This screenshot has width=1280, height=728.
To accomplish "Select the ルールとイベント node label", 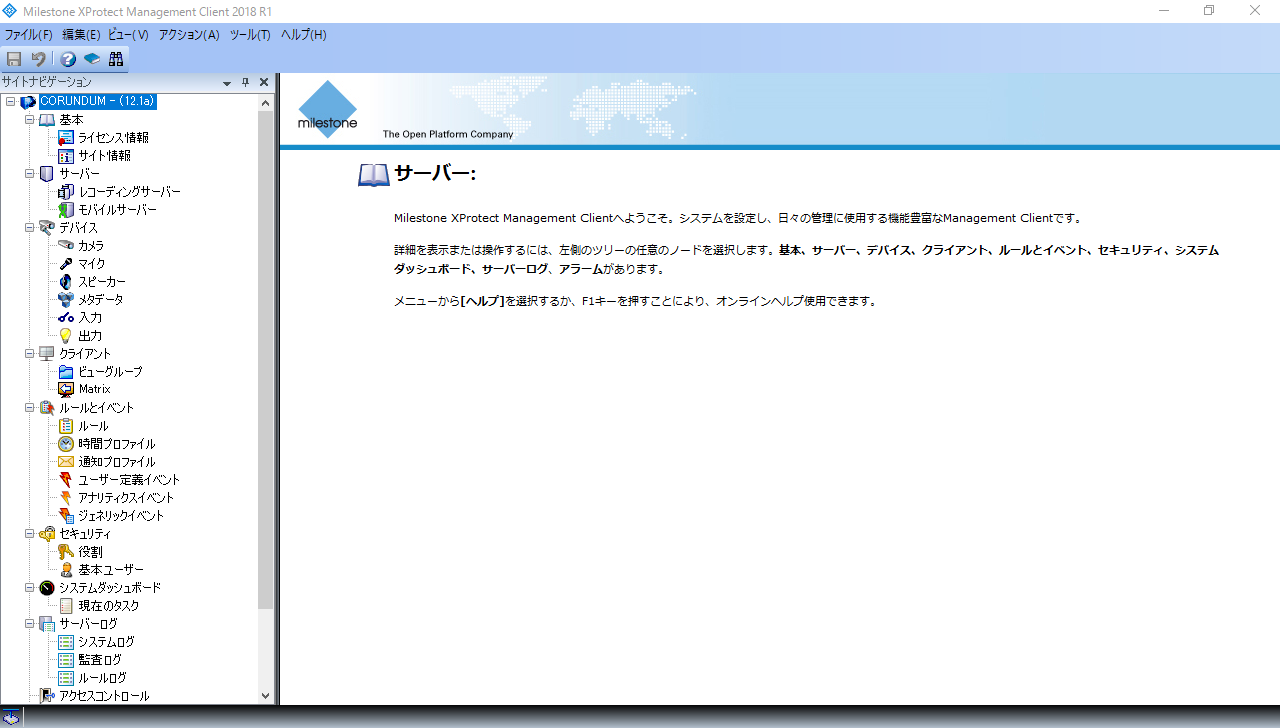I will click(x=96, y=408).
